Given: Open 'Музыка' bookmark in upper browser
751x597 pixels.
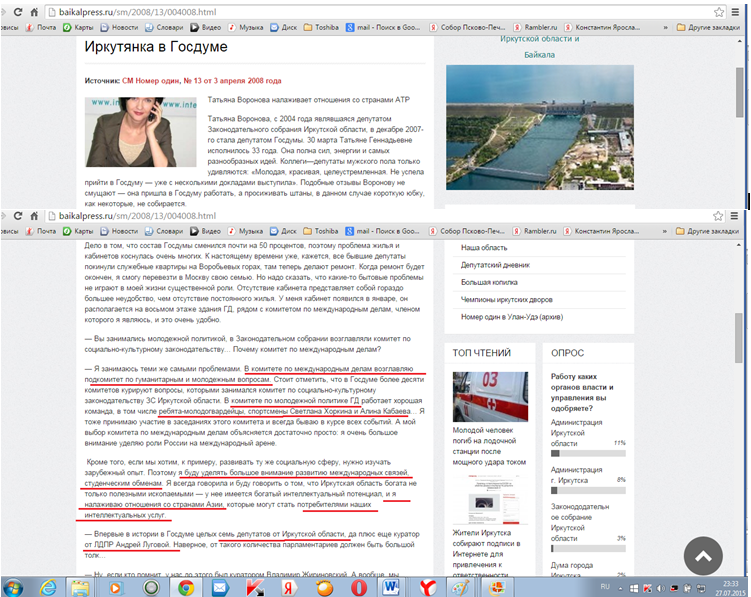Looking at the screenshot, I should [246, 28].
